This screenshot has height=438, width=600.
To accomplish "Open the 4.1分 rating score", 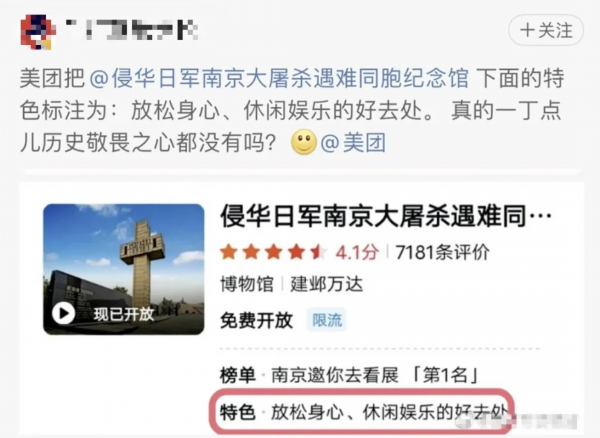I will coord(357,252).
